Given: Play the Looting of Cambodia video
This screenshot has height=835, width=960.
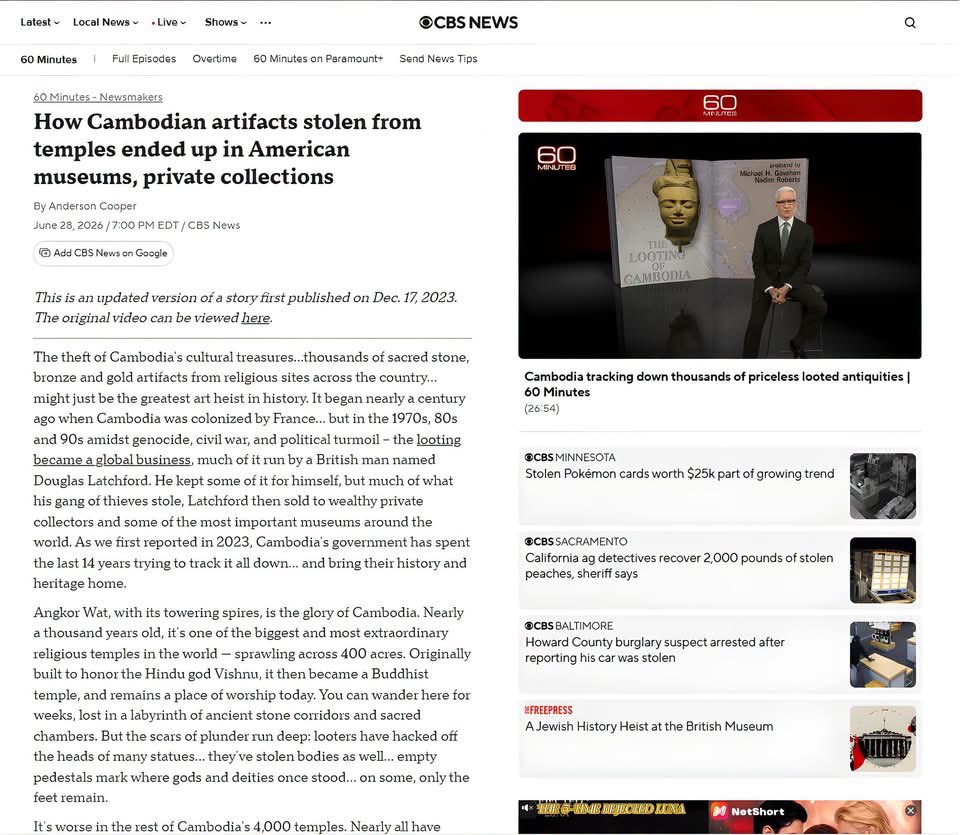Looking at the screenshot, I should [x=720, y=245].
